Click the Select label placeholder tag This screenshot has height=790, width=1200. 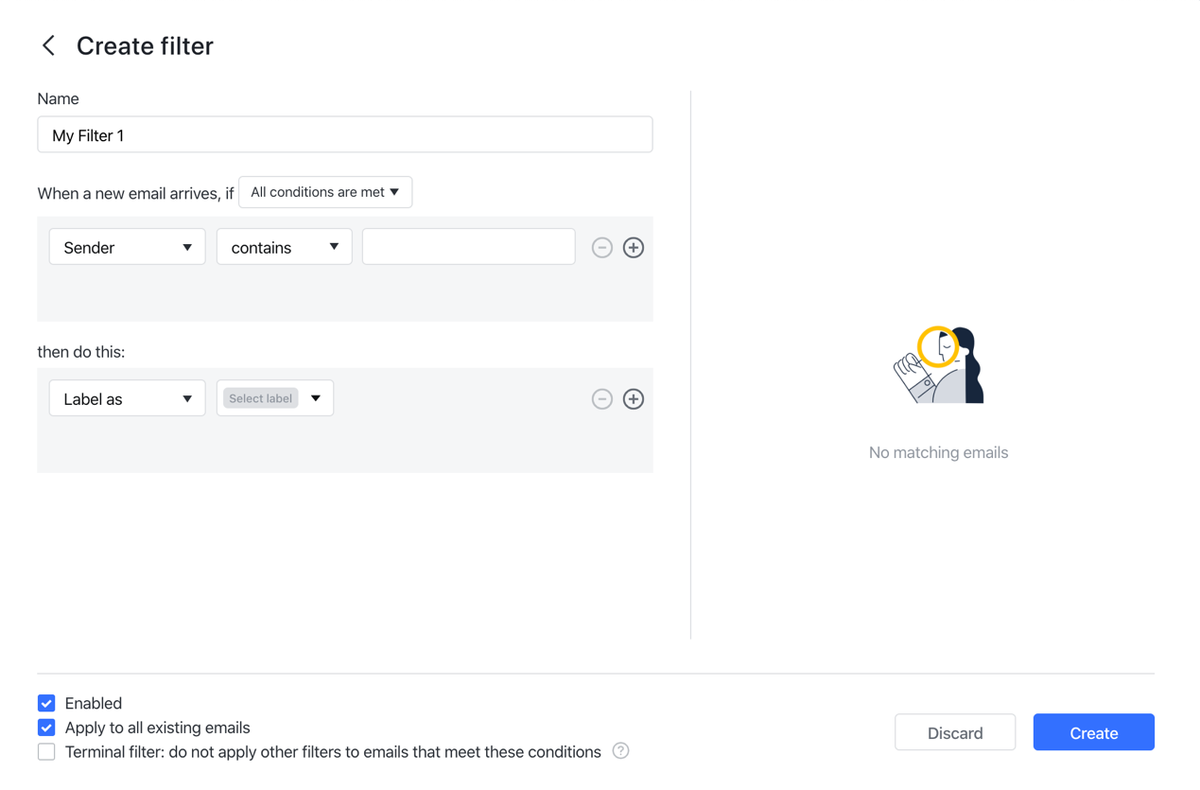point(261,398)
